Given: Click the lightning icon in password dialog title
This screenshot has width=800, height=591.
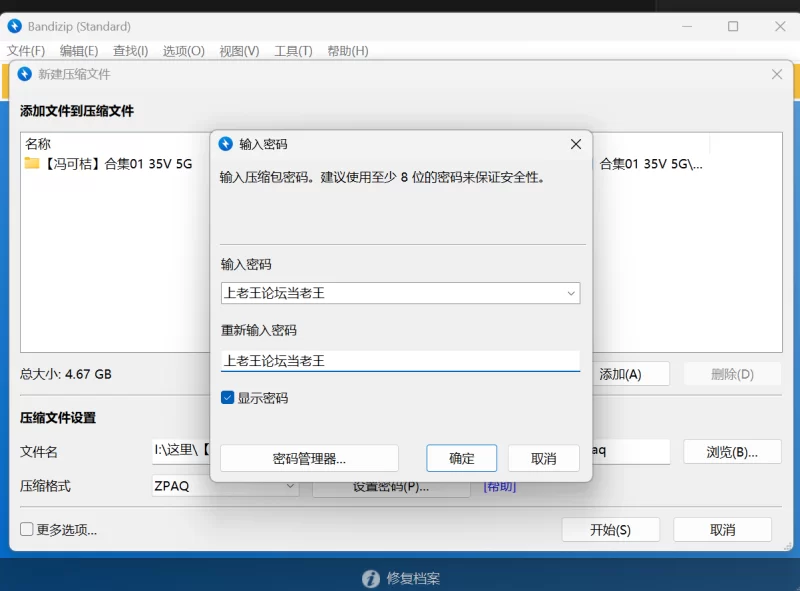Looking at the screenshot, I should [x=225, y=144].
